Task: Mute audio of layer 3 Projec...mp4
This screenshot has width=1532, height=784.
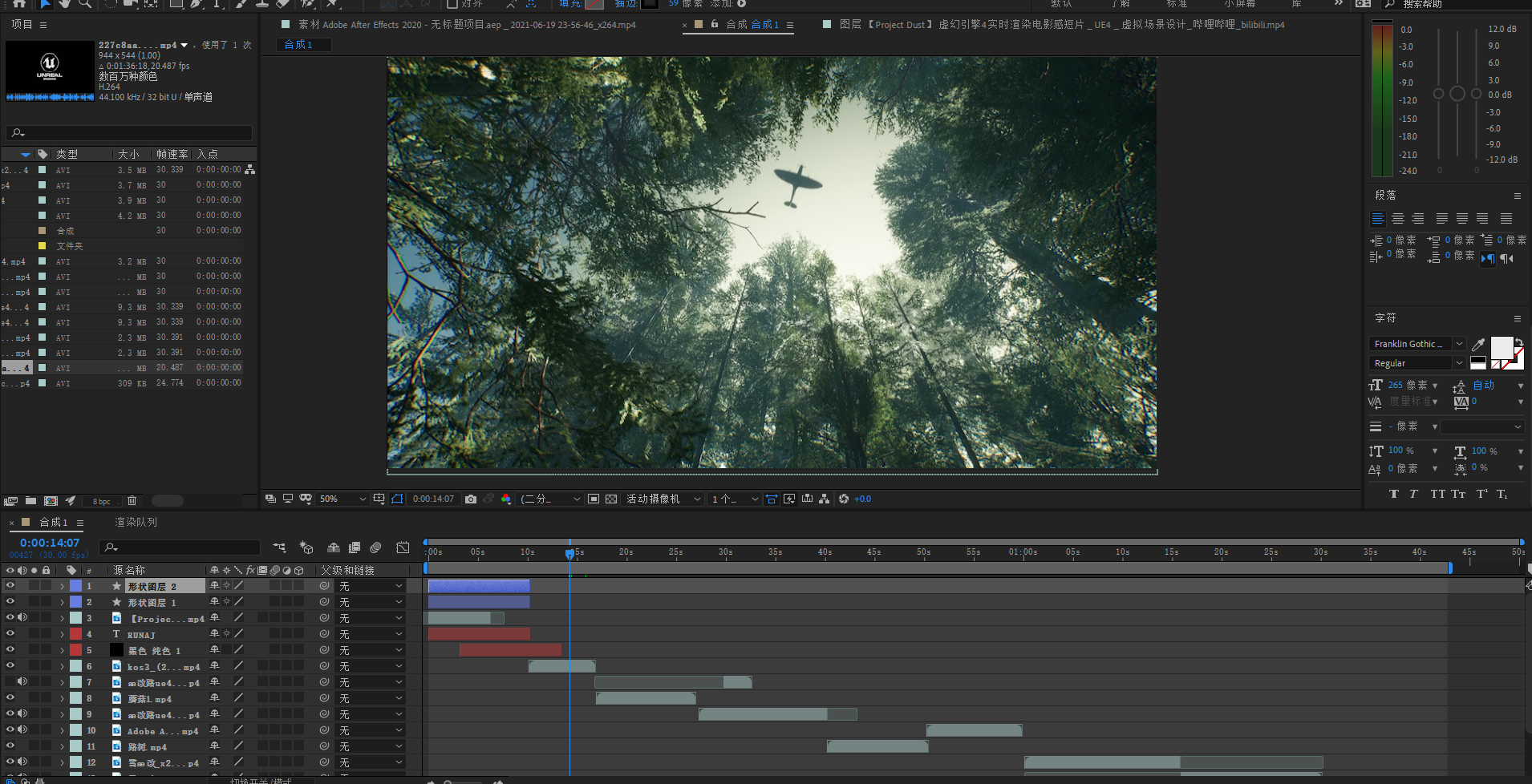Action: tap(22, 617)
